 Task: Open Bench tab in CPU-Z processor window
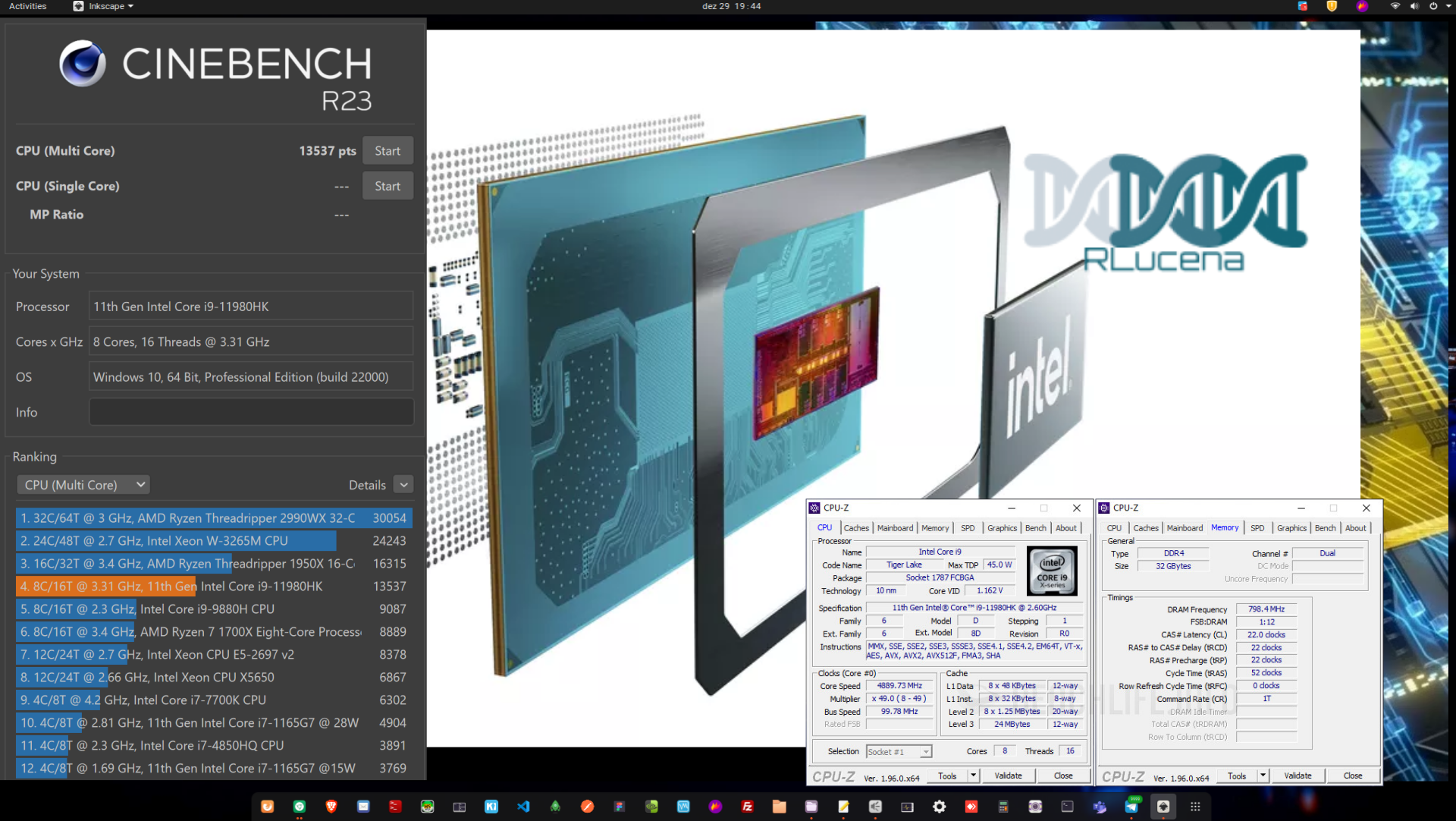tap(1035, 528)
